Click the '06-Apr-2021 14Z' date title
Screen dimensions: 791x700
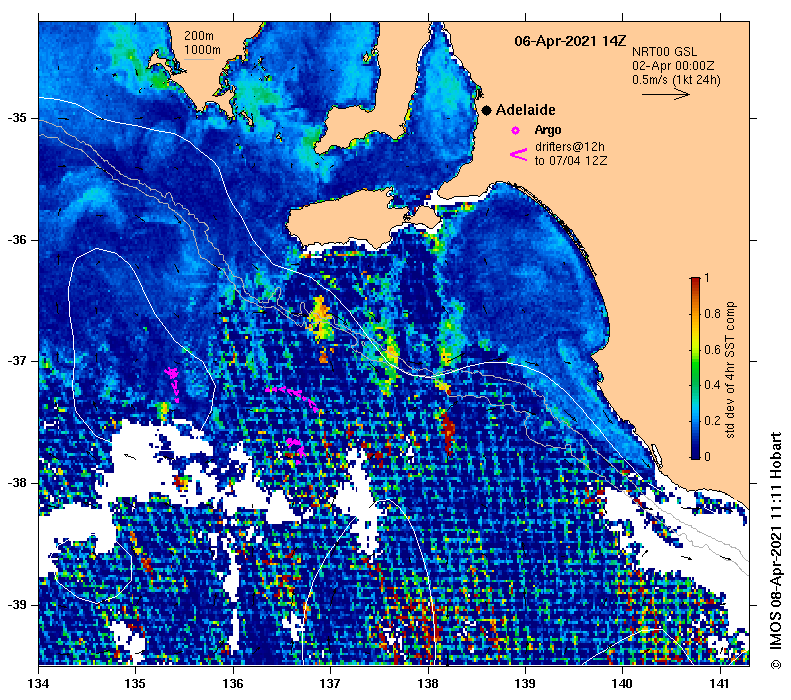tap(570, 41)
